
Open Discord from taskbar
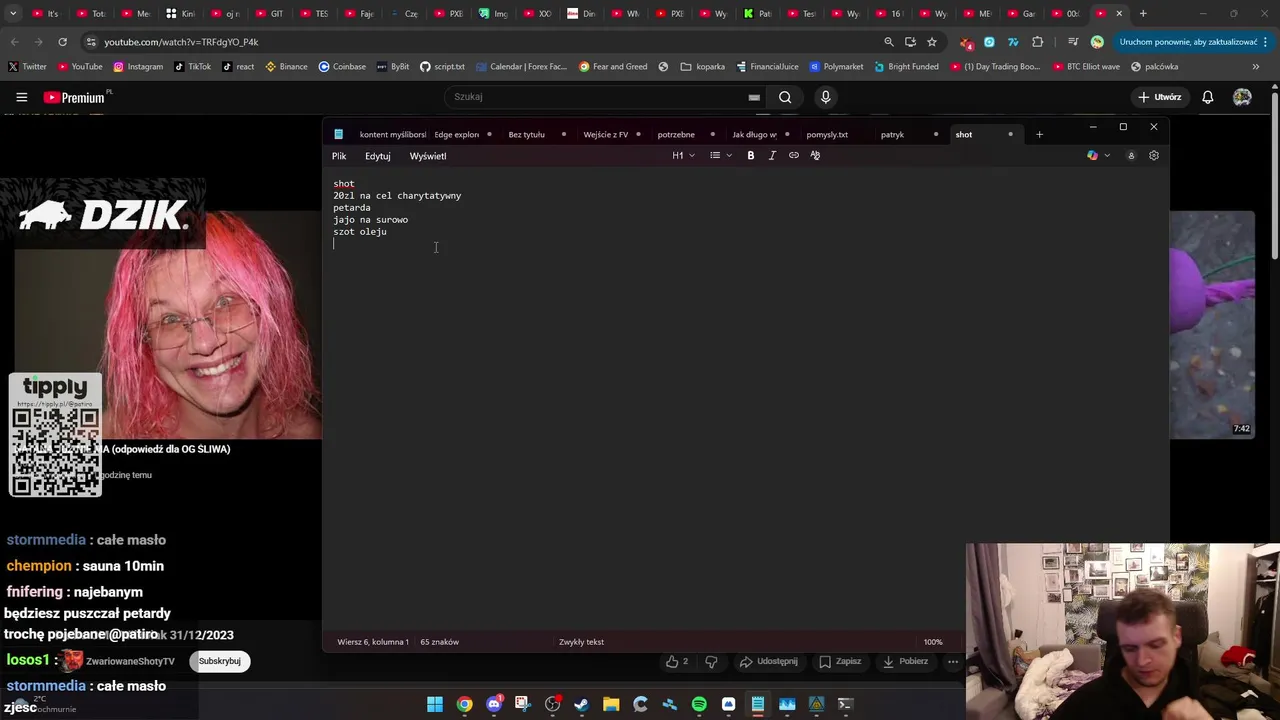point(494,704)
